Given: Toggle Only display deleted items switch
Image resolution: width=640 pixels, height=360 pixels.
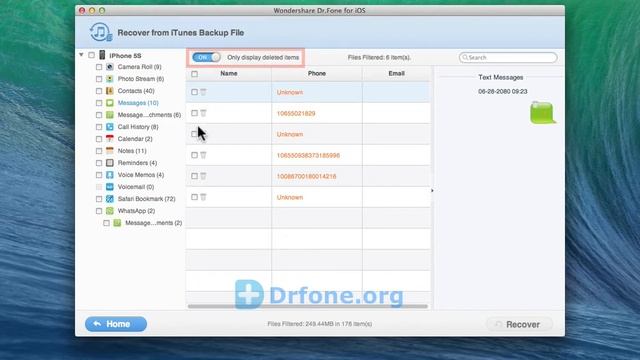Looking at the screenshot, I should 206,57.
